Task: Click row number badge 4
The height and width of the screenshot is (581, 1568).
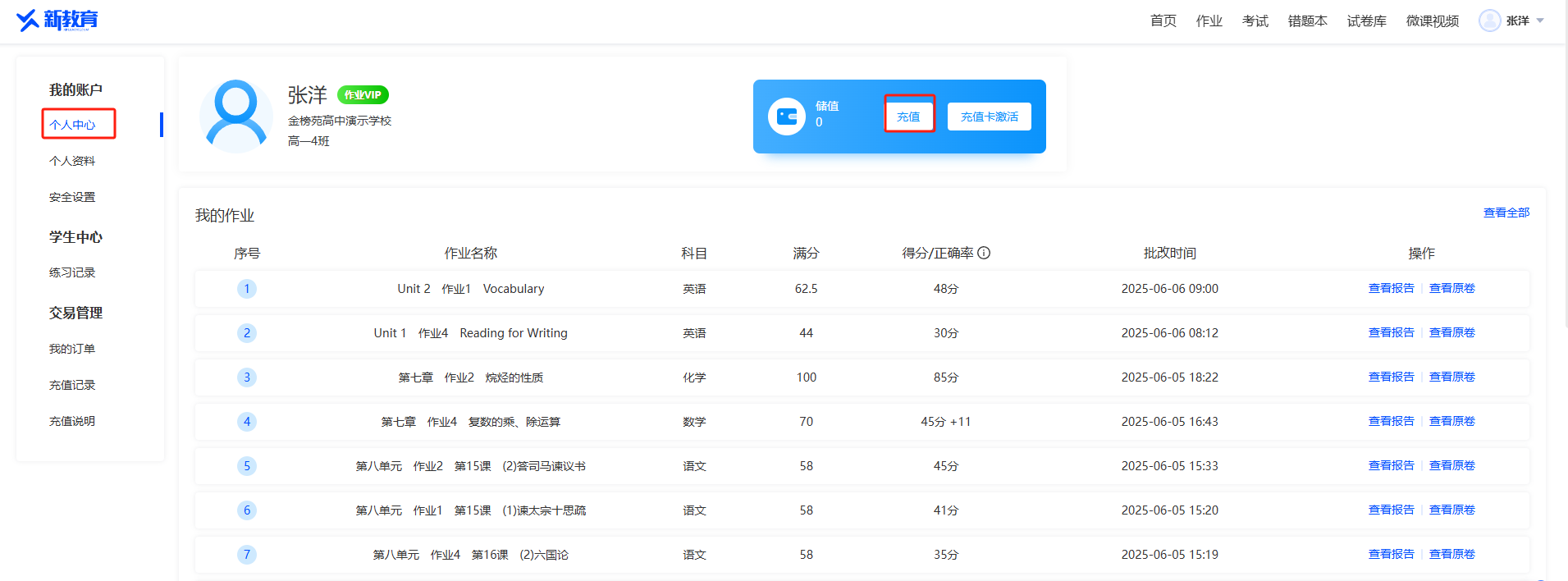Action: (247, 422)
